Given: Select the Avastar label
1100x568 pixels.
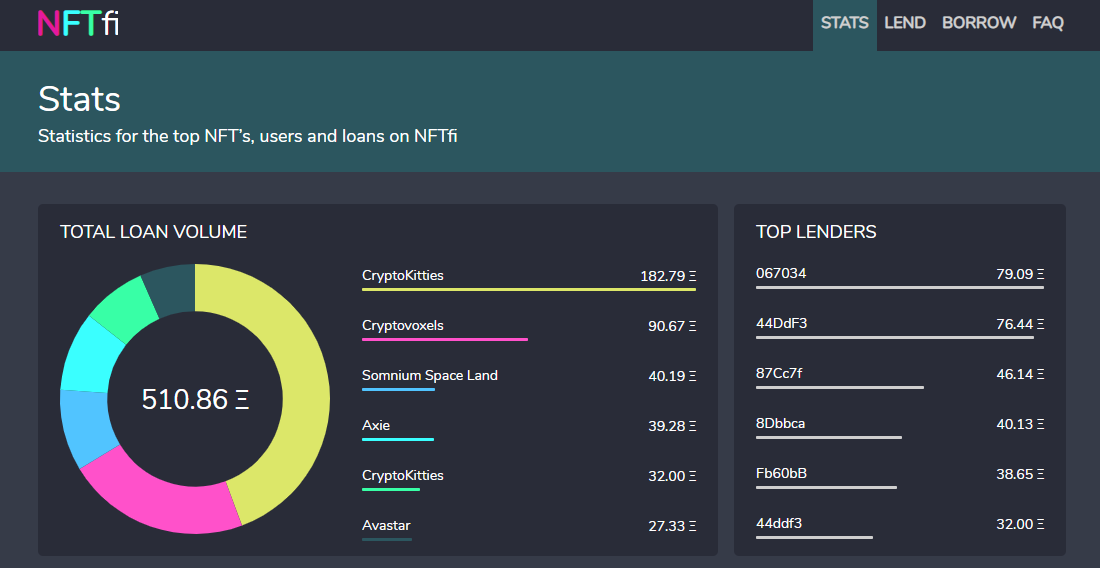Looking at the screenshot, I should pos(387,525).
